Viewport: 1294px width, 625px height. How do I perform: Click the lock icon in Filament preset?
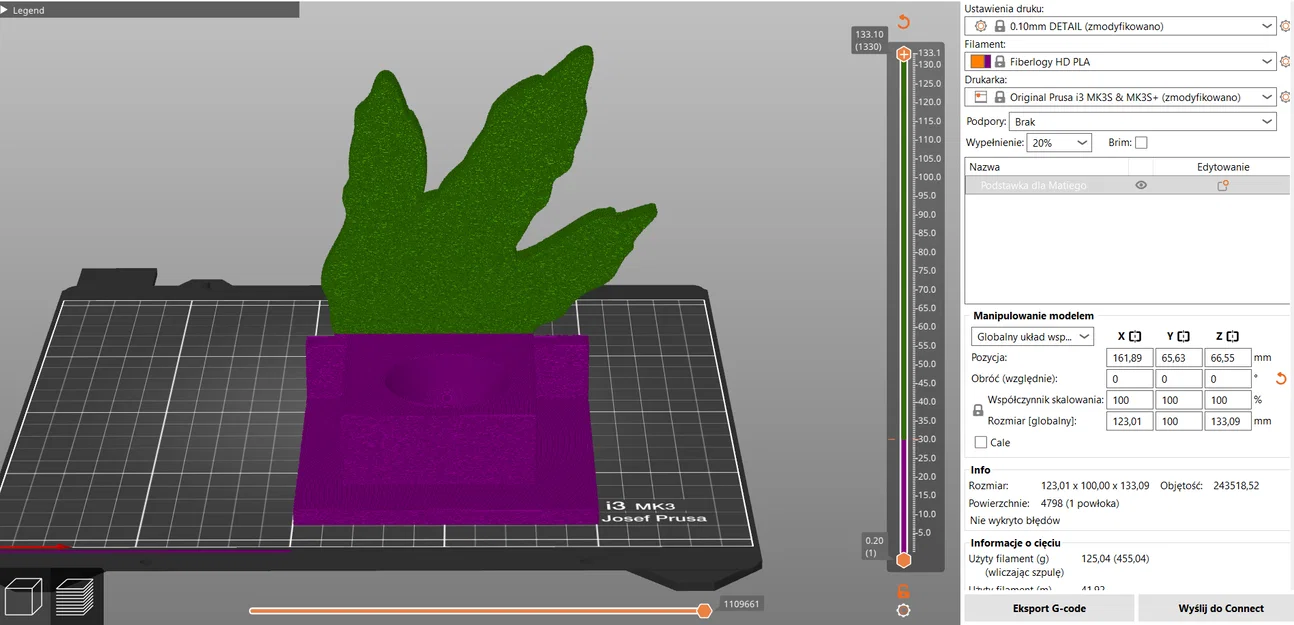1000,62
